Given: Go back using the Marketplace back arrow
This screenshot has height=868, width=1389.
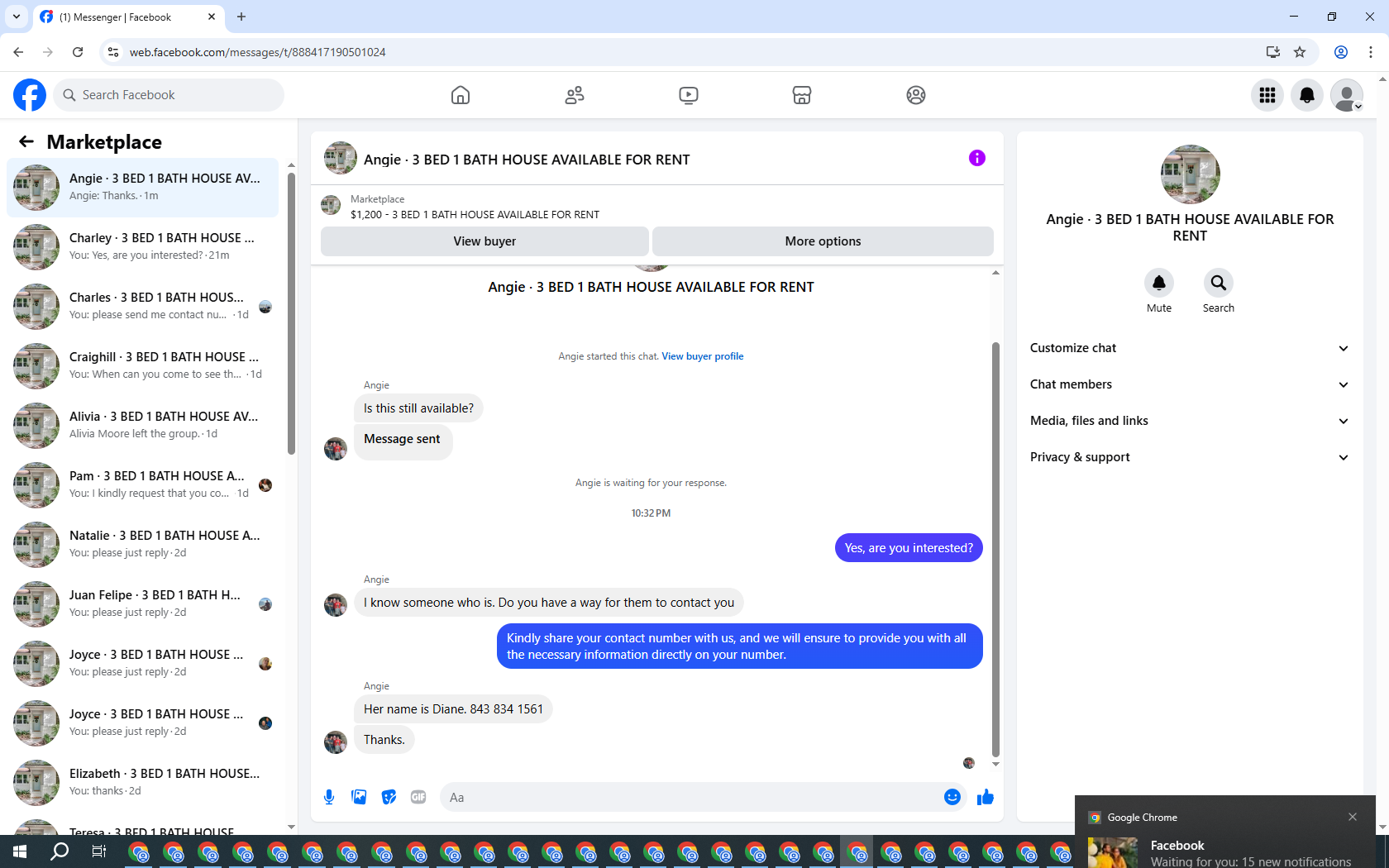Looking at the screenshot, I should pos(26,141).
